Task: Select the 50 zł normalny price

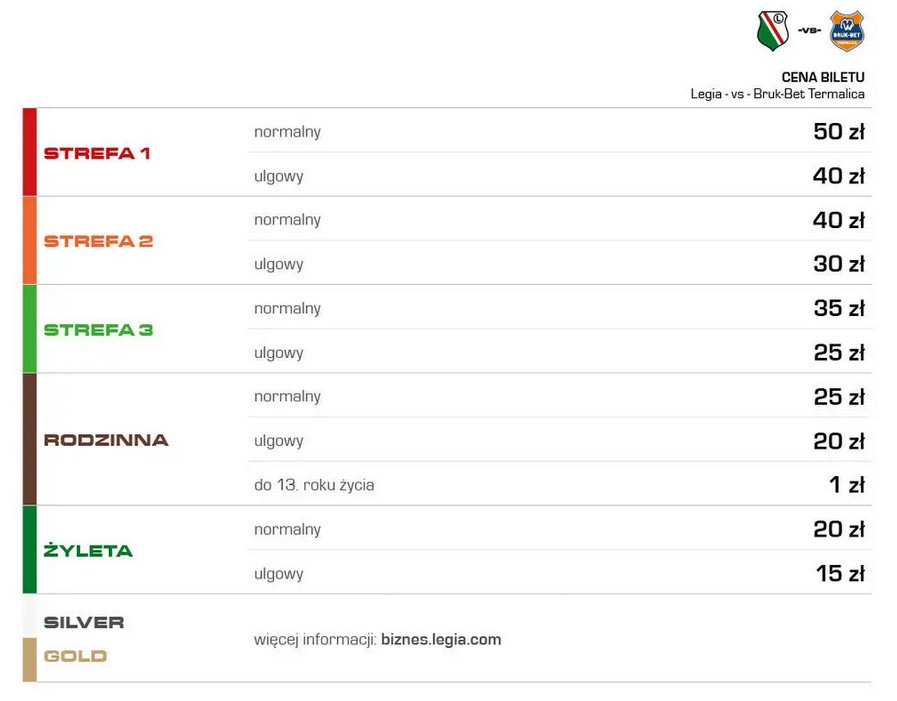Action: pos(839,131)
